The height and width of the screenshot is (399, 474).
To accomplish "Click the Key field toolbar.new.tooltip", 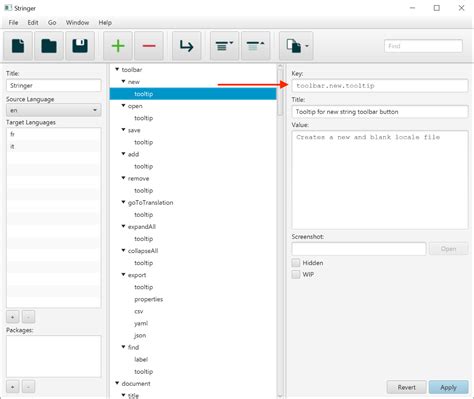I will (x=380, y=86).
